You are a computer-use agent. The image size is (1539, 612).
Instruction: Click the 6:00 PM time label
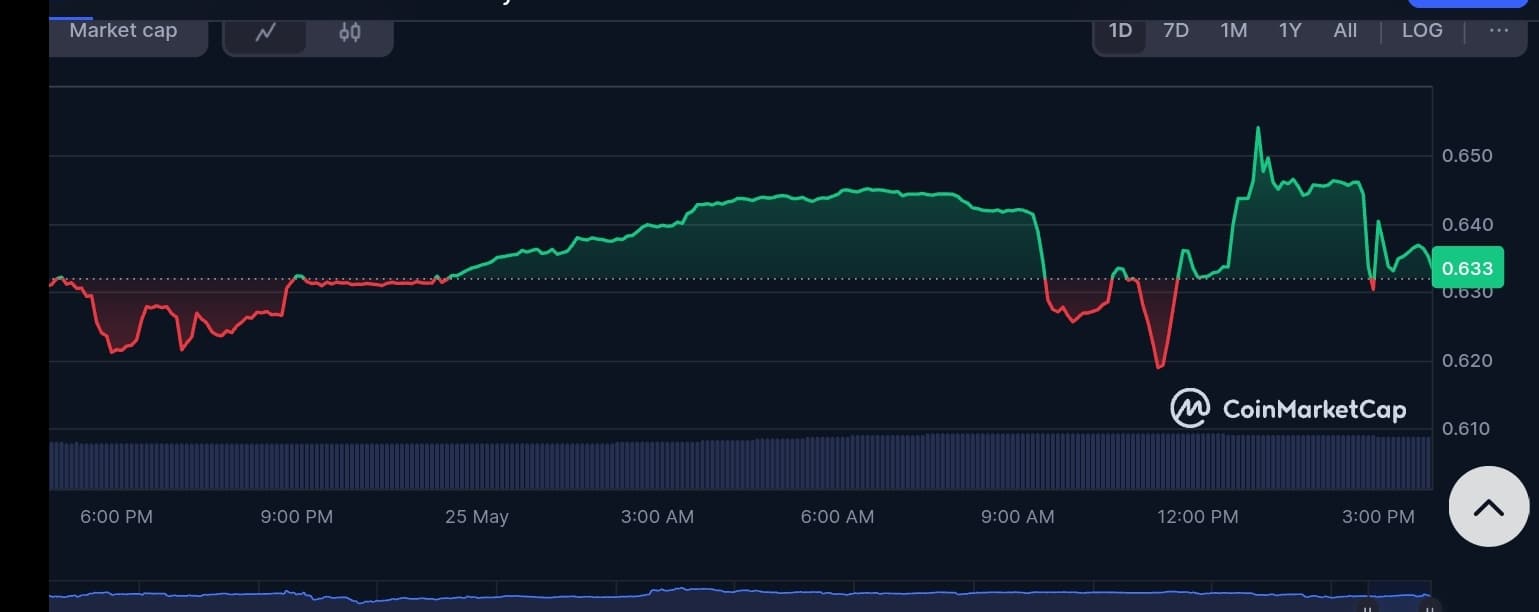tap(117, 517)
